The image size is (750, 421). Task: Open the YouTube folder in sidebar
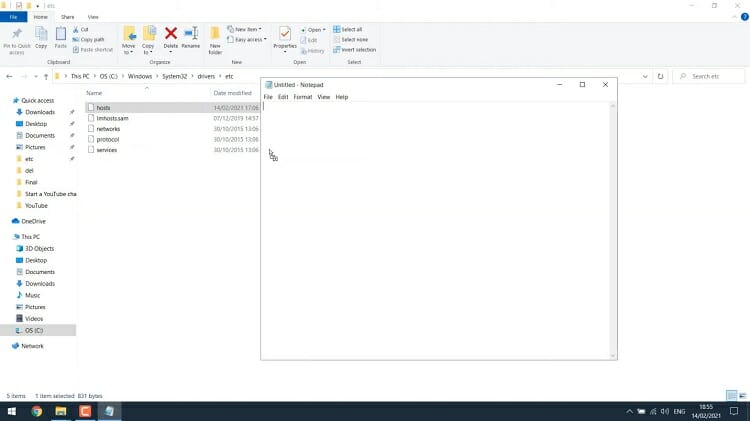36,205
